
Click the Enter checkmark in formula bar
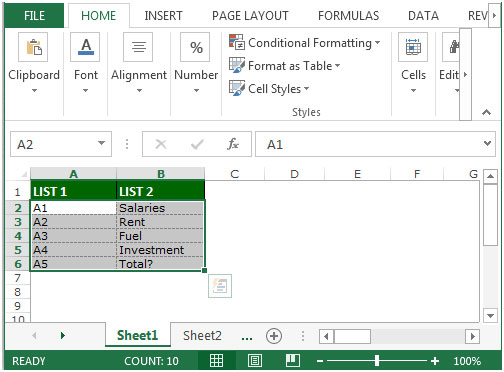coord(197,144)
